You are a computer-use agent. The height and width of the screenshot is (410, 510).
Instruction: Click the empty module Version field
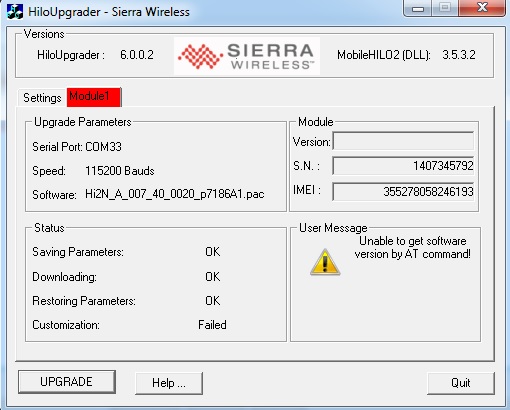tap(403, 141)
